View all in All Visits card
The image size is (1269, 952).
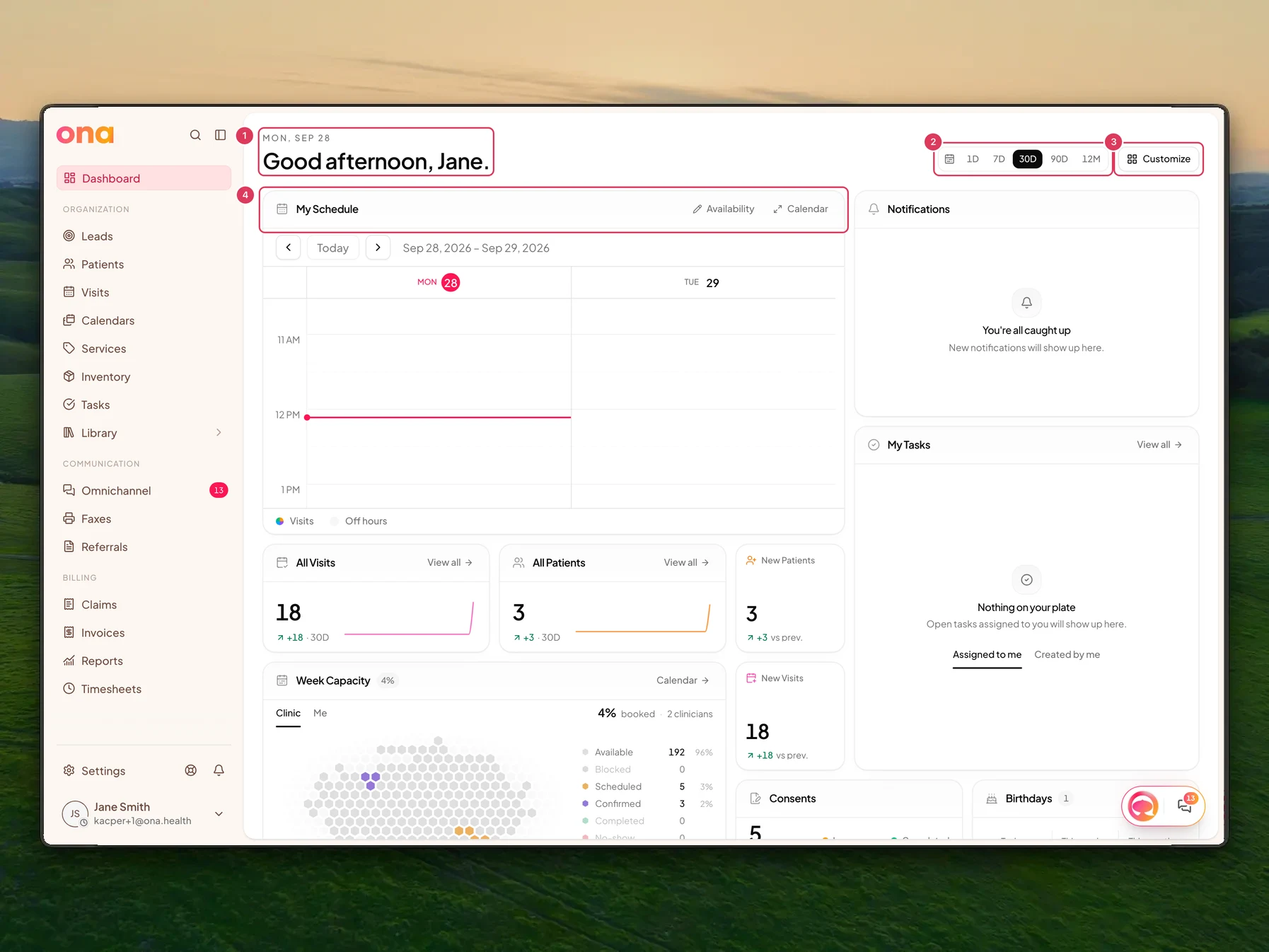point(450,563)
